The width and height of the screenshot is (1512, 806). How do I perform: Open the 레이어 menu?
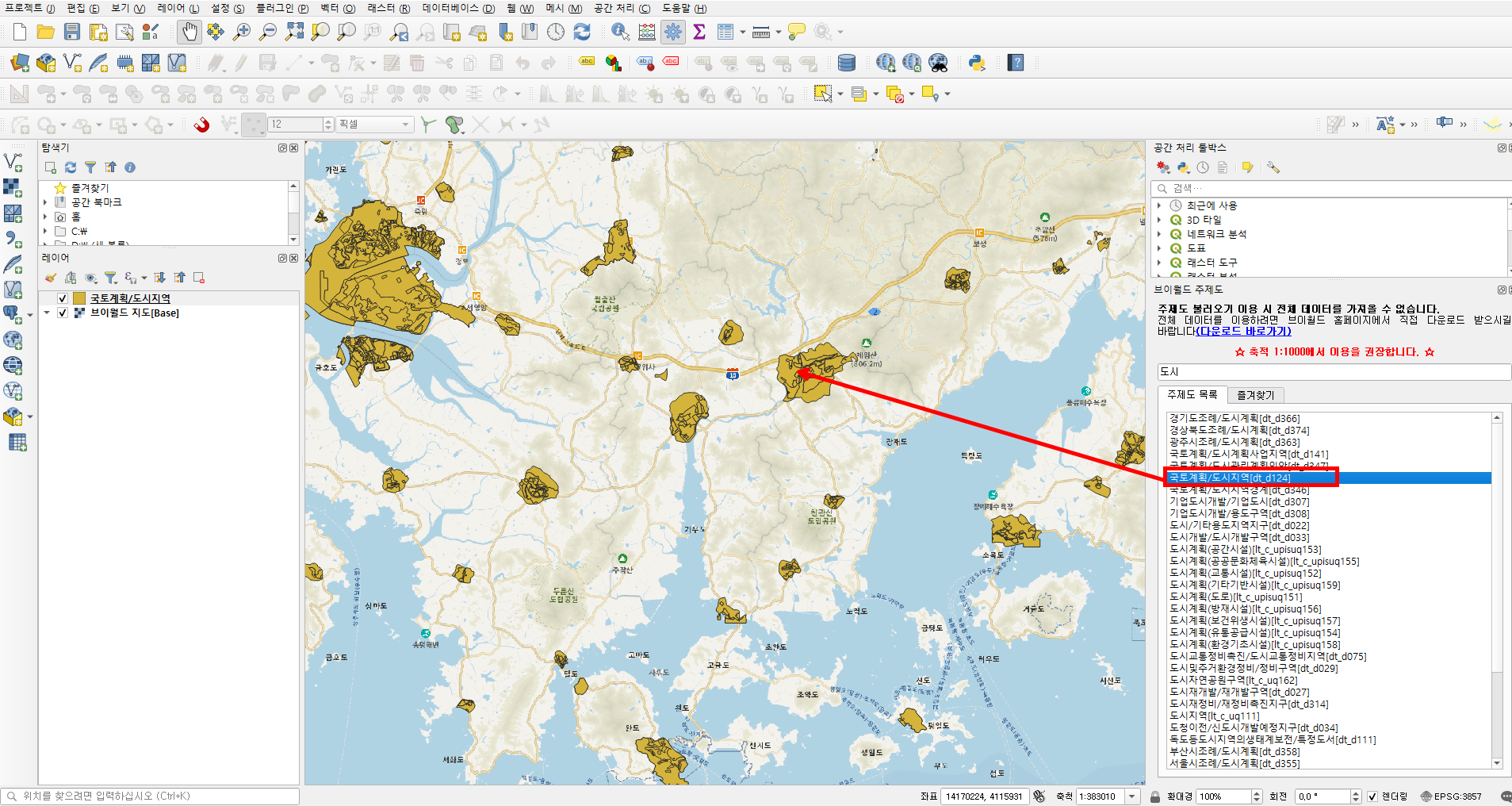click(x=178, y=8)
